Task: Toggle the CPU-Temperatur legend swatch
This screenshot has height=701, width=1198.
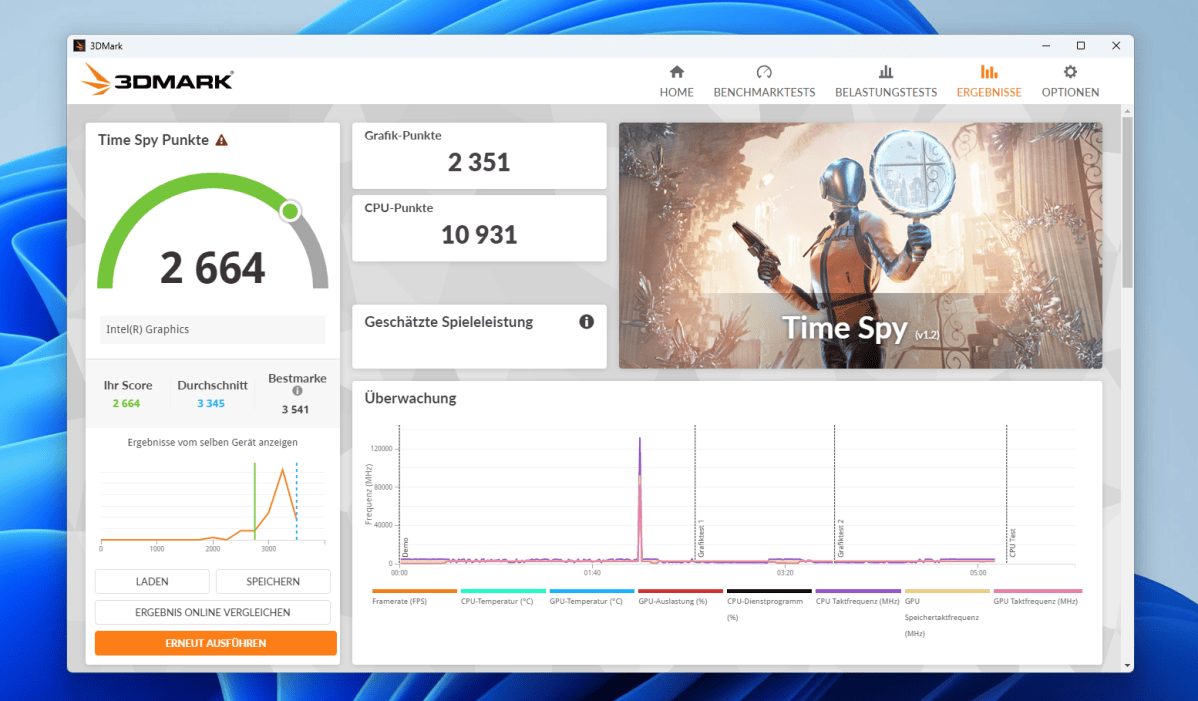Action: [x=503, y=591]
